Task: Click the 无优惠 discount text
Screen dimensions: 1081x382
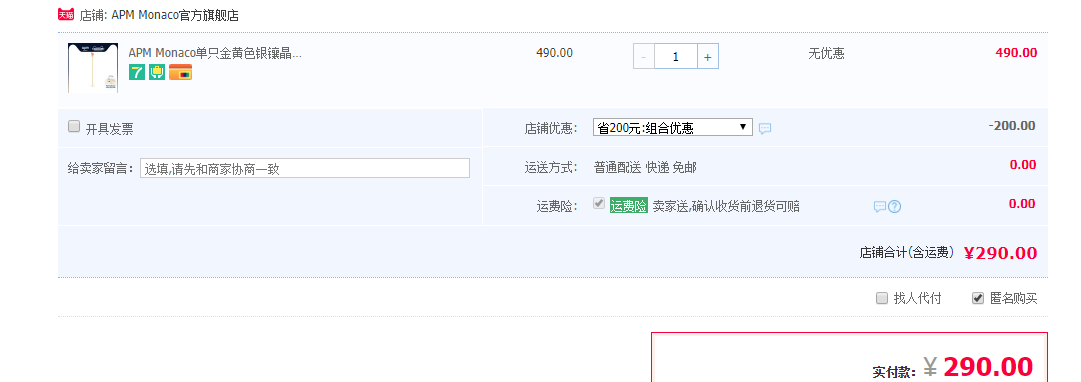Action: [826, 53]
